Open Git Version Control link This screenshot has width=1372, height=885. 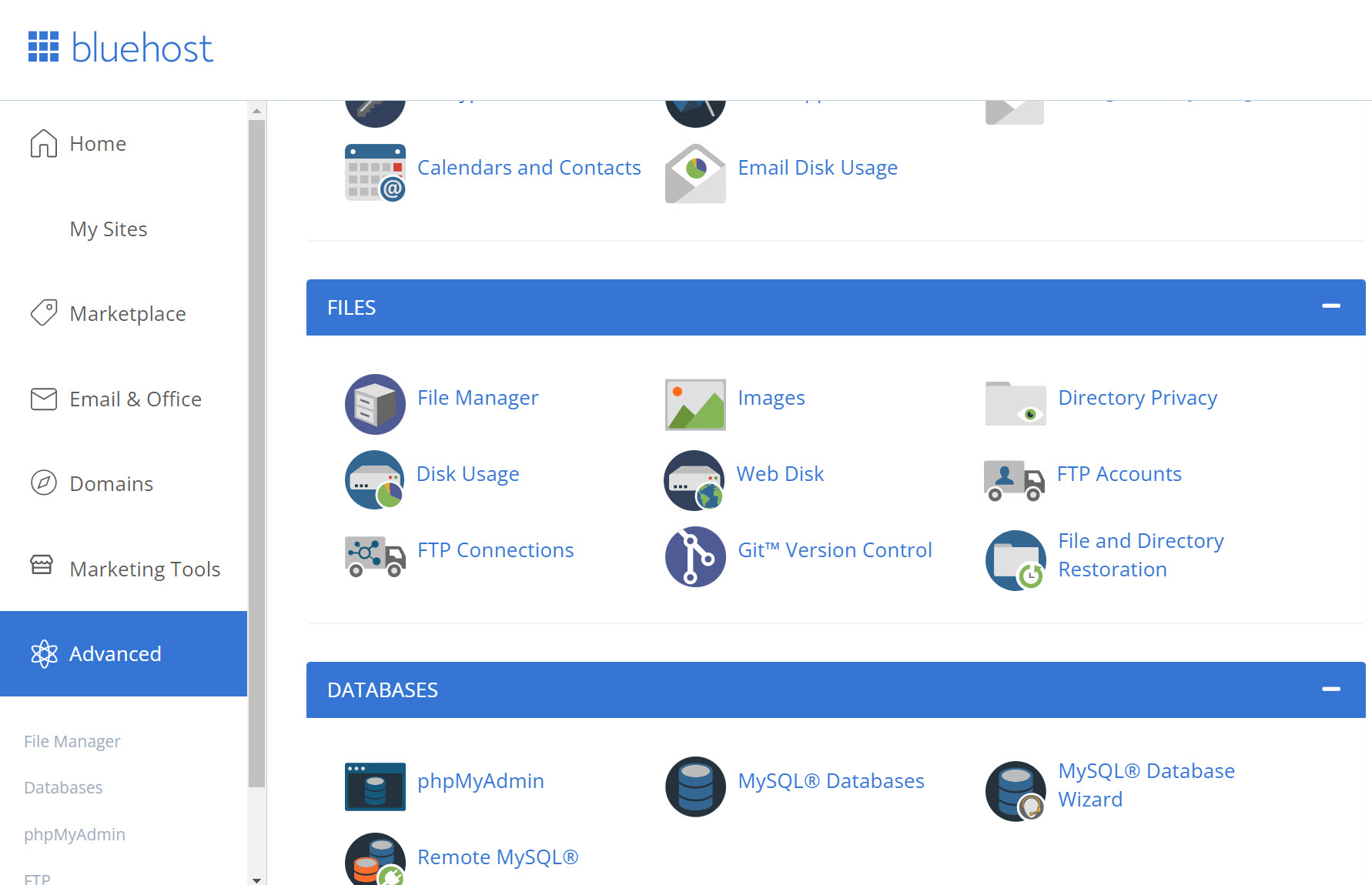coord(835,550)
